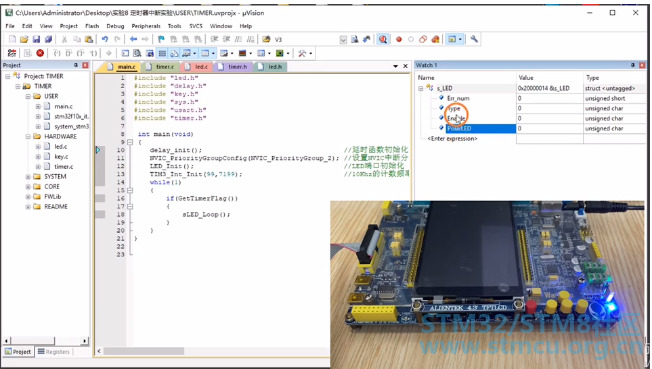652x369 pixels.
Task: Collapse the s_LED struct in Watch 1
Action: 420,88
